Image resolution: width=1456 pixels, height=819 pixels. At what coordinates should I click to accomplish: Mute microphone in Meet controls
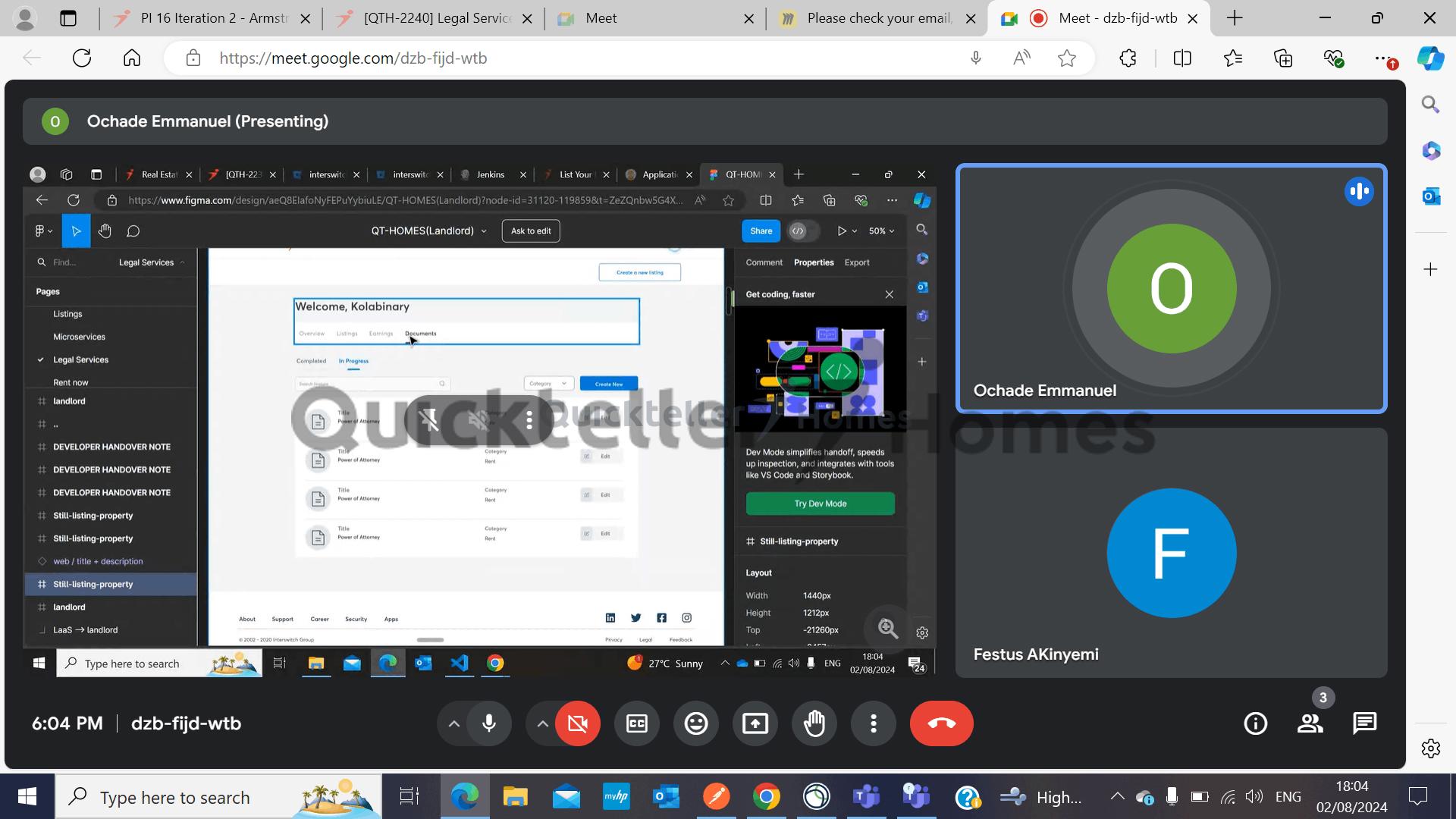489,723
